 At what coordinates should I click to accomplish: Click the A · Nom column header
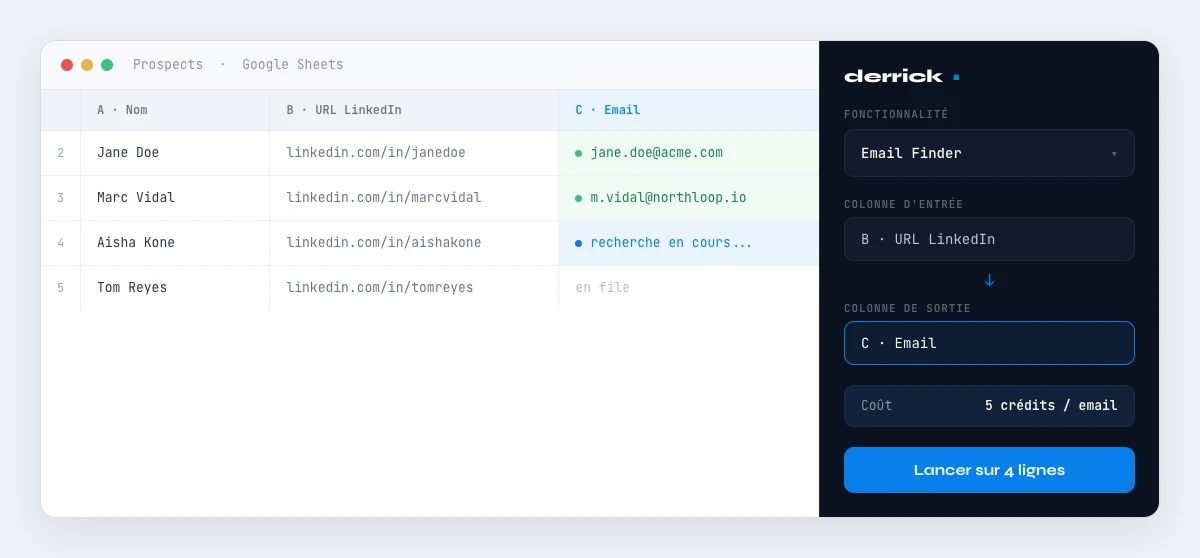point(175,110)
